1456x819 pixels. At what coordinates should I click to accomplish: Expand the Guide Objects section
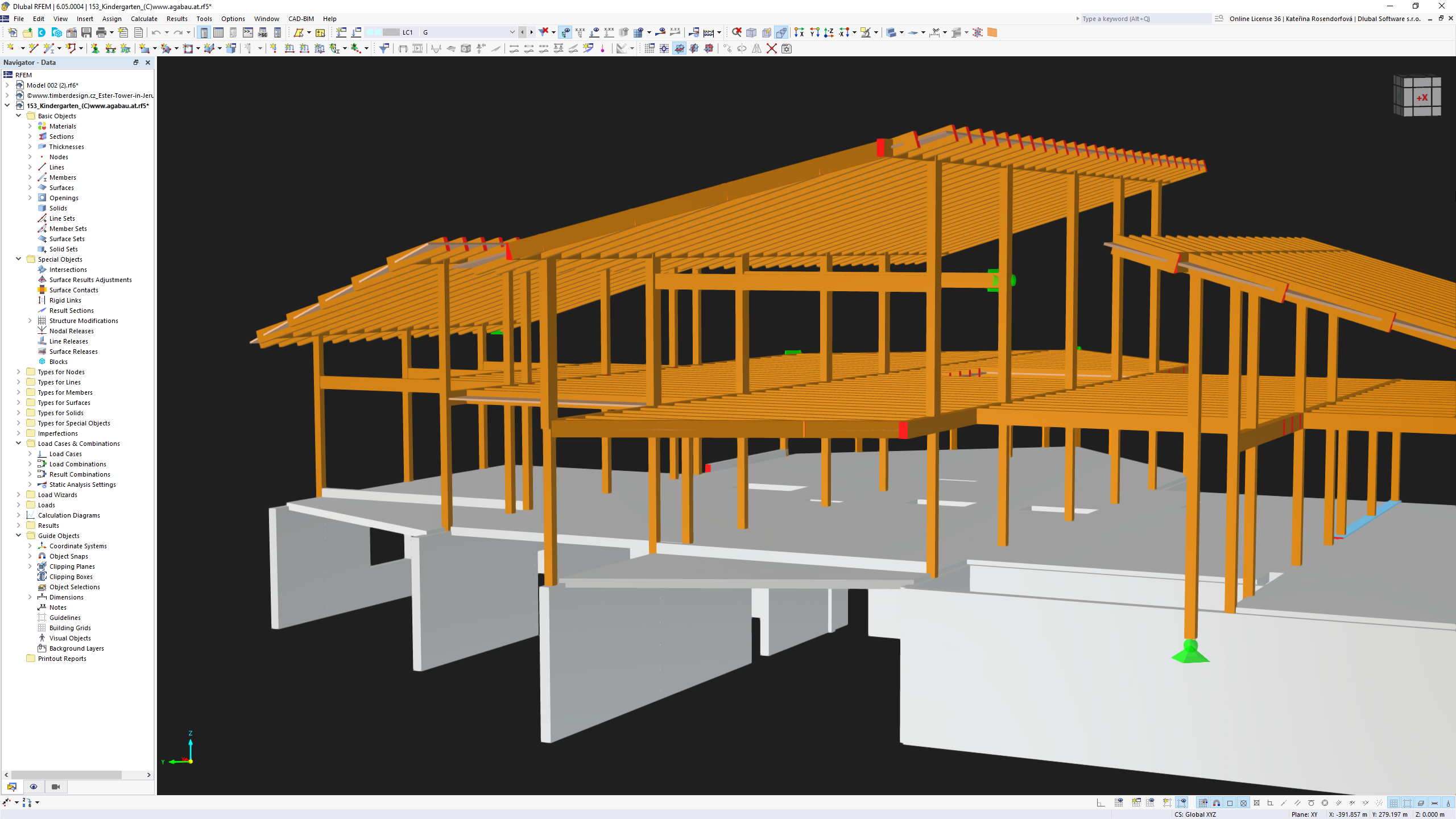[x=18, y=535]
